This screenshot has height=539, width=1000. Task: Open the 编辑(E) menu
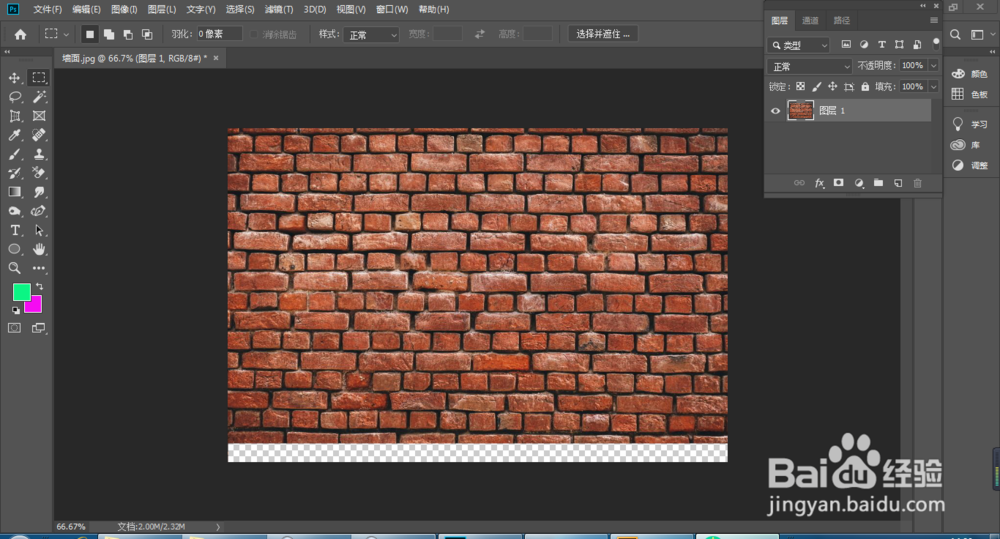[x=86, y=10]
